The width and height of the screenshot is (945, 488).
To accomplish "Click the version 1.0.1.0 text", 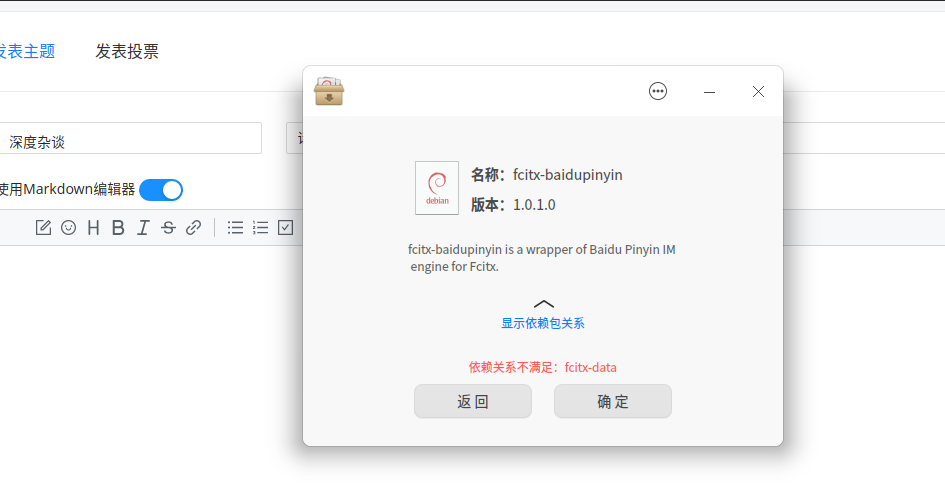I will point(534,205).
